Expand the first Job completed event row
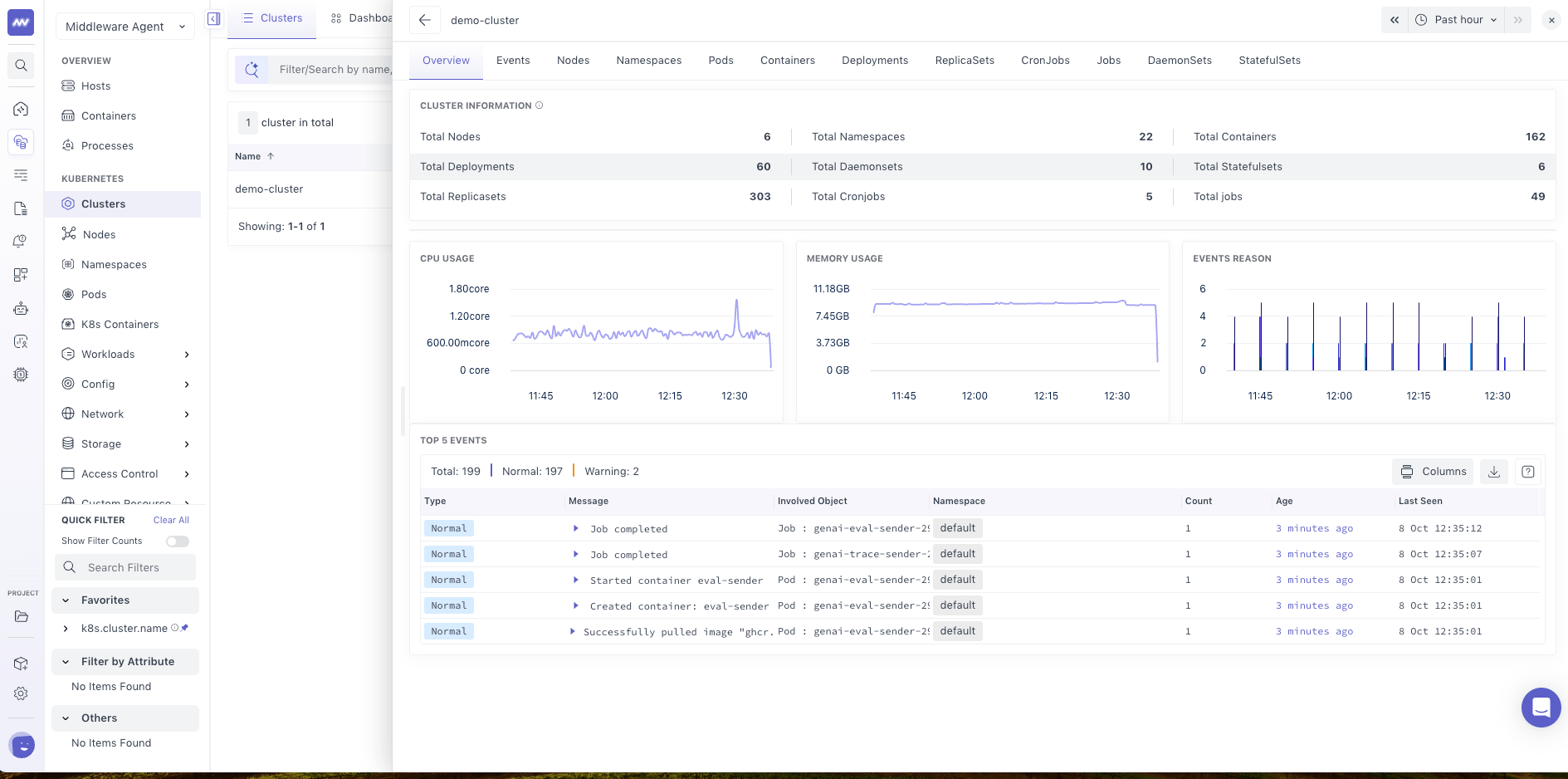The height and width of the screenshot is (779, 1568). 576,528
